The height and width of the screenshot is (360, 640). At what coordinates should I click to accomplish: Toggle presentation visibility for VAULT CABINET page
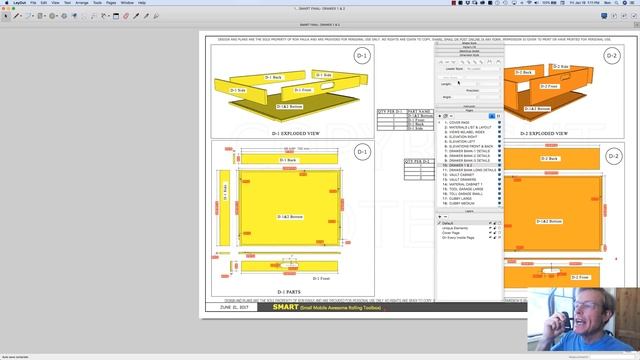pyautogui.click(x=499, y=175)
